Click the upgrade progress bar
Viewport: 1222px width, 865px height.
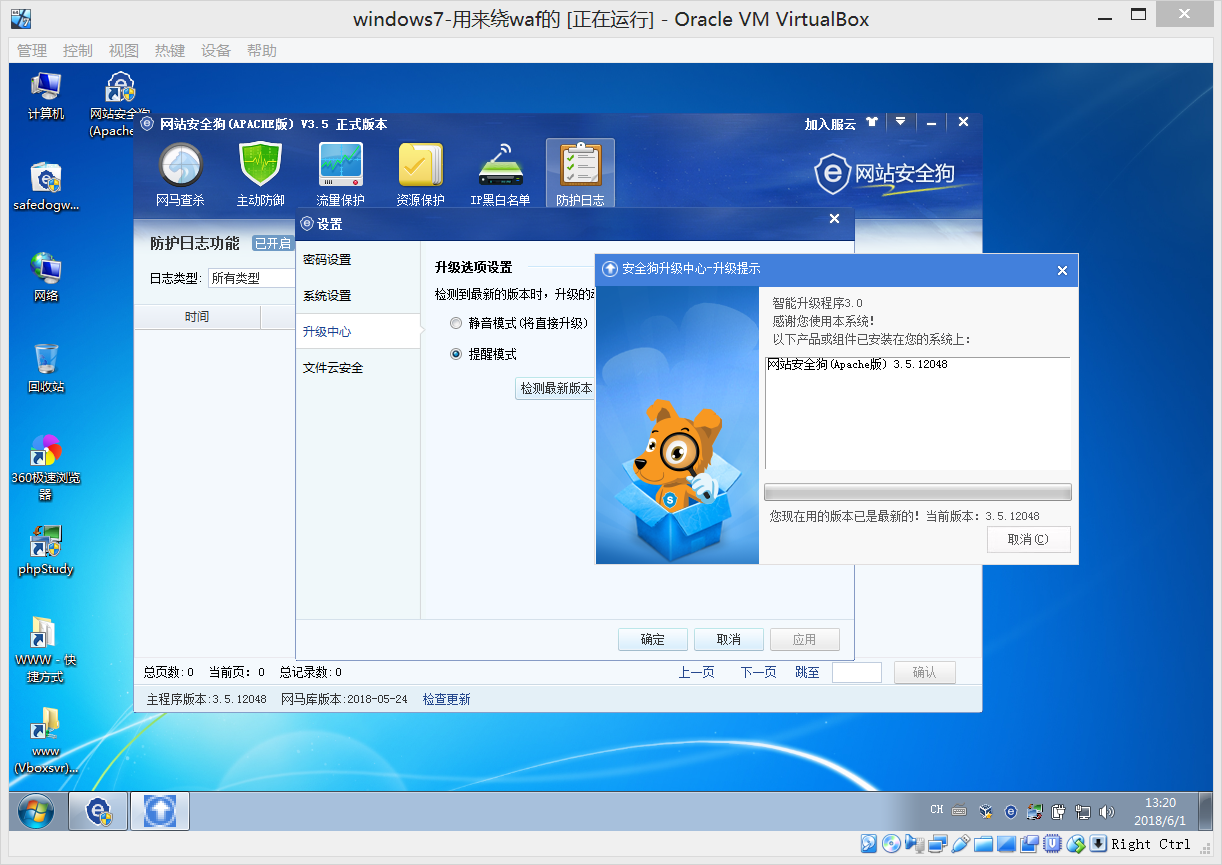point(917,492)
